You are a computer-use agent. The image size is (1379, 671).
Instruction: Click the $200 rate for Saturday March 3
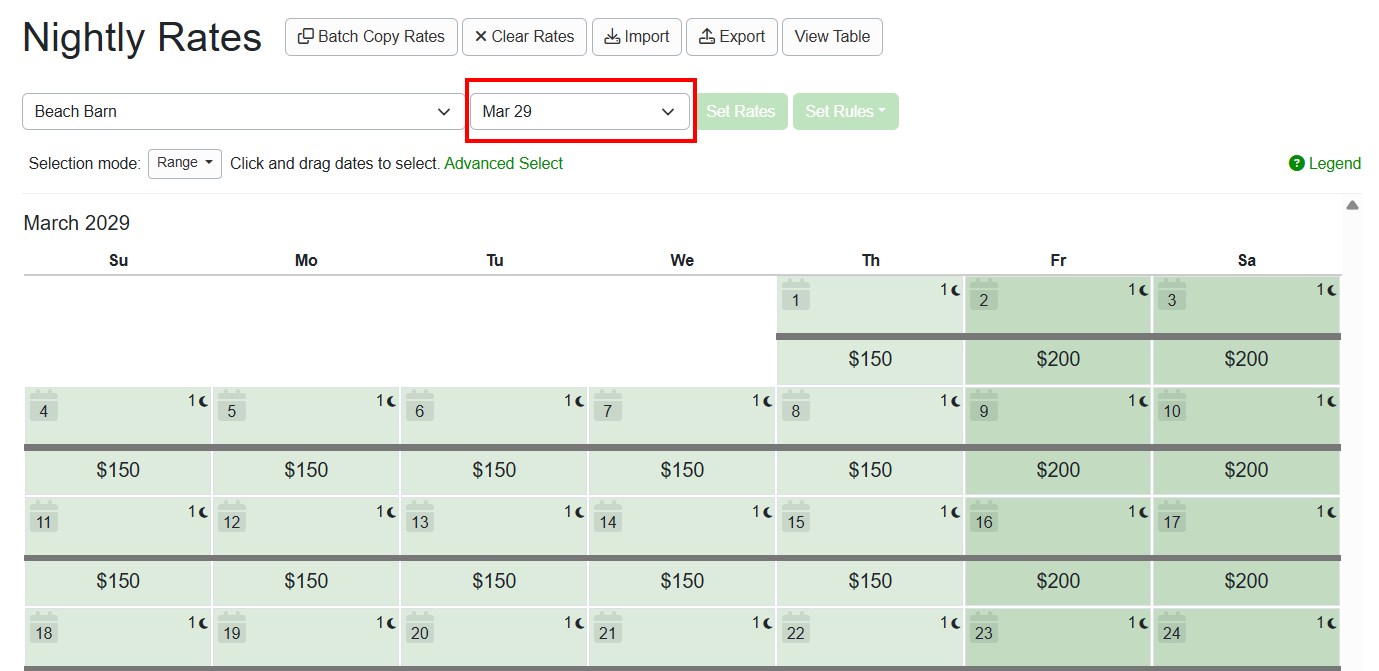coord(1246,359)
